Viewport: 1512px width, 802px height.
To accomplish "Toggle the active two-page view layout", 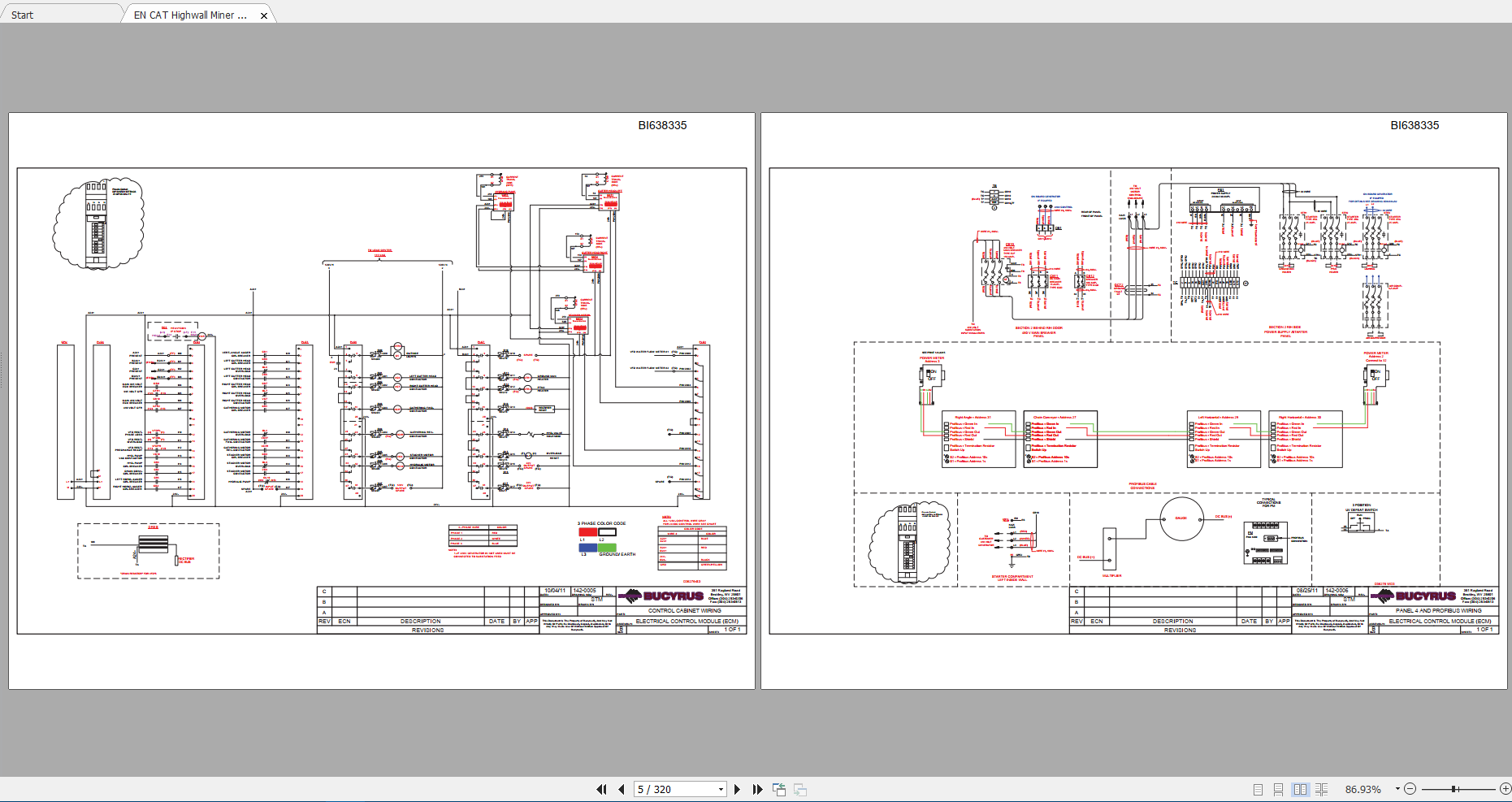I will click(1301, 789).
